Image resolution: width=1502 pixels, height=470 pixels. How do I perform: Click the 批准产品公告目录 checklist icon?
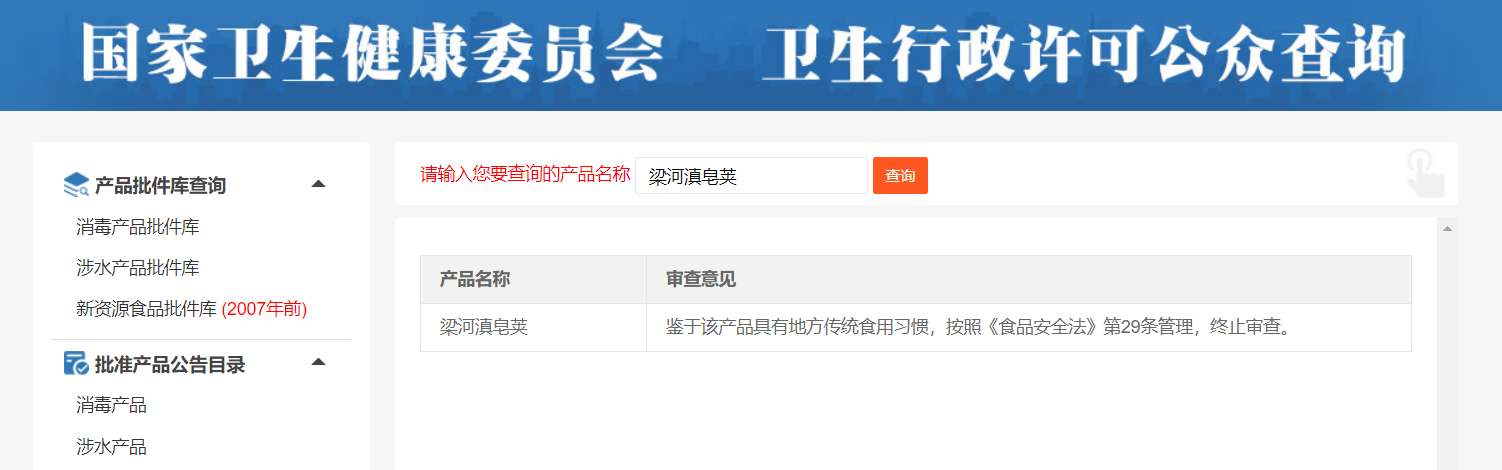click(76, 364)
